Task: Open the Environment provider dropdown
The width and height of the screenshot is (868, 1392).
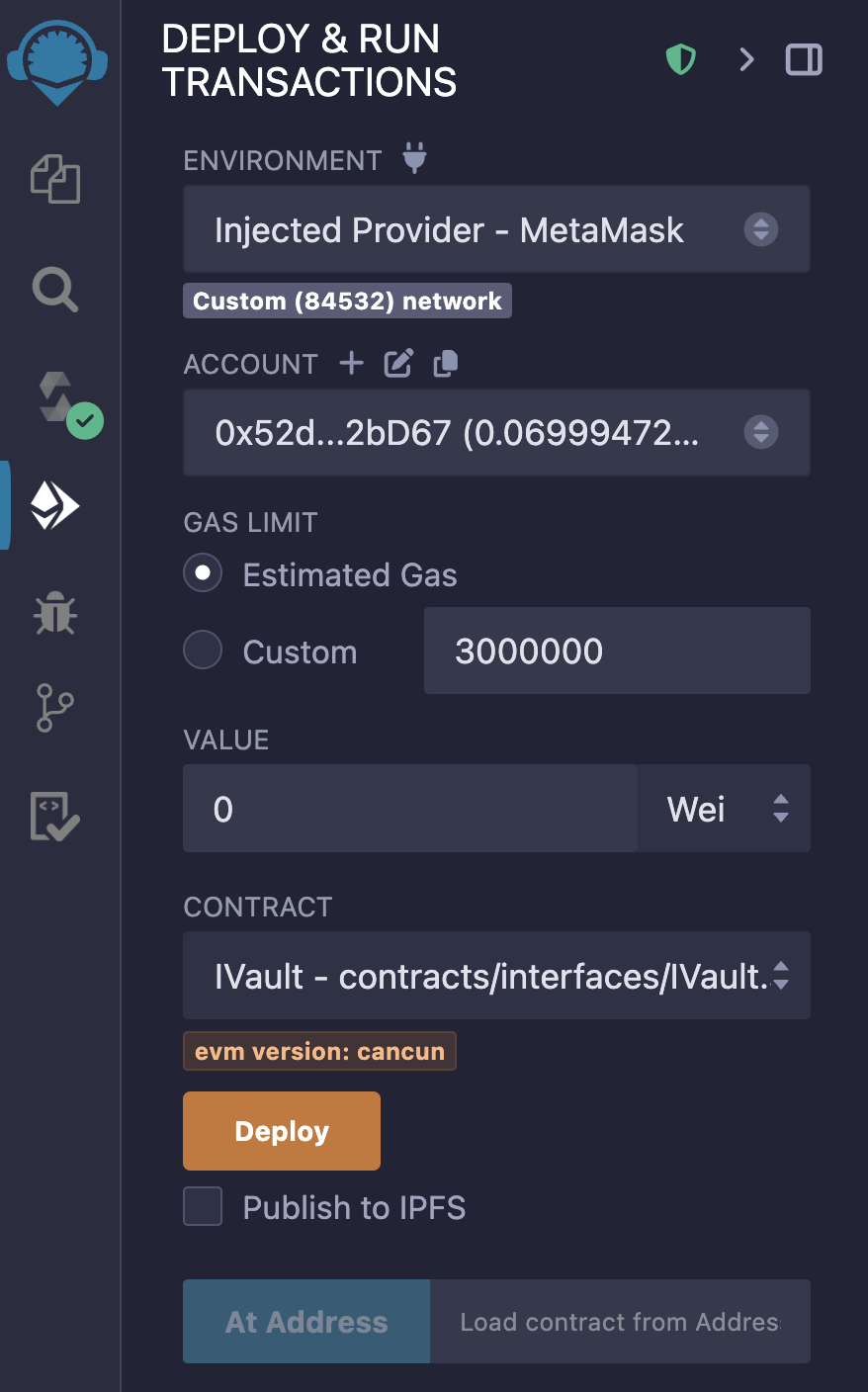Action: click(496, 229)
